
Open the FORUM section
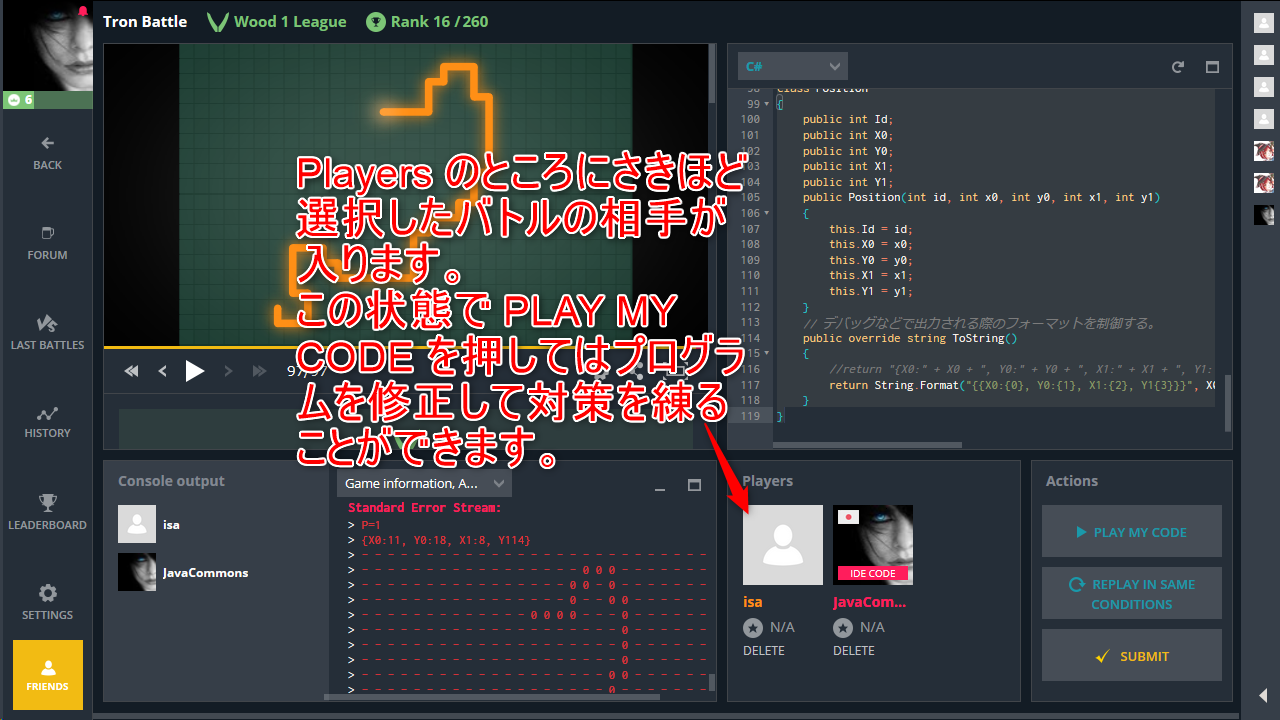(47, 243)
